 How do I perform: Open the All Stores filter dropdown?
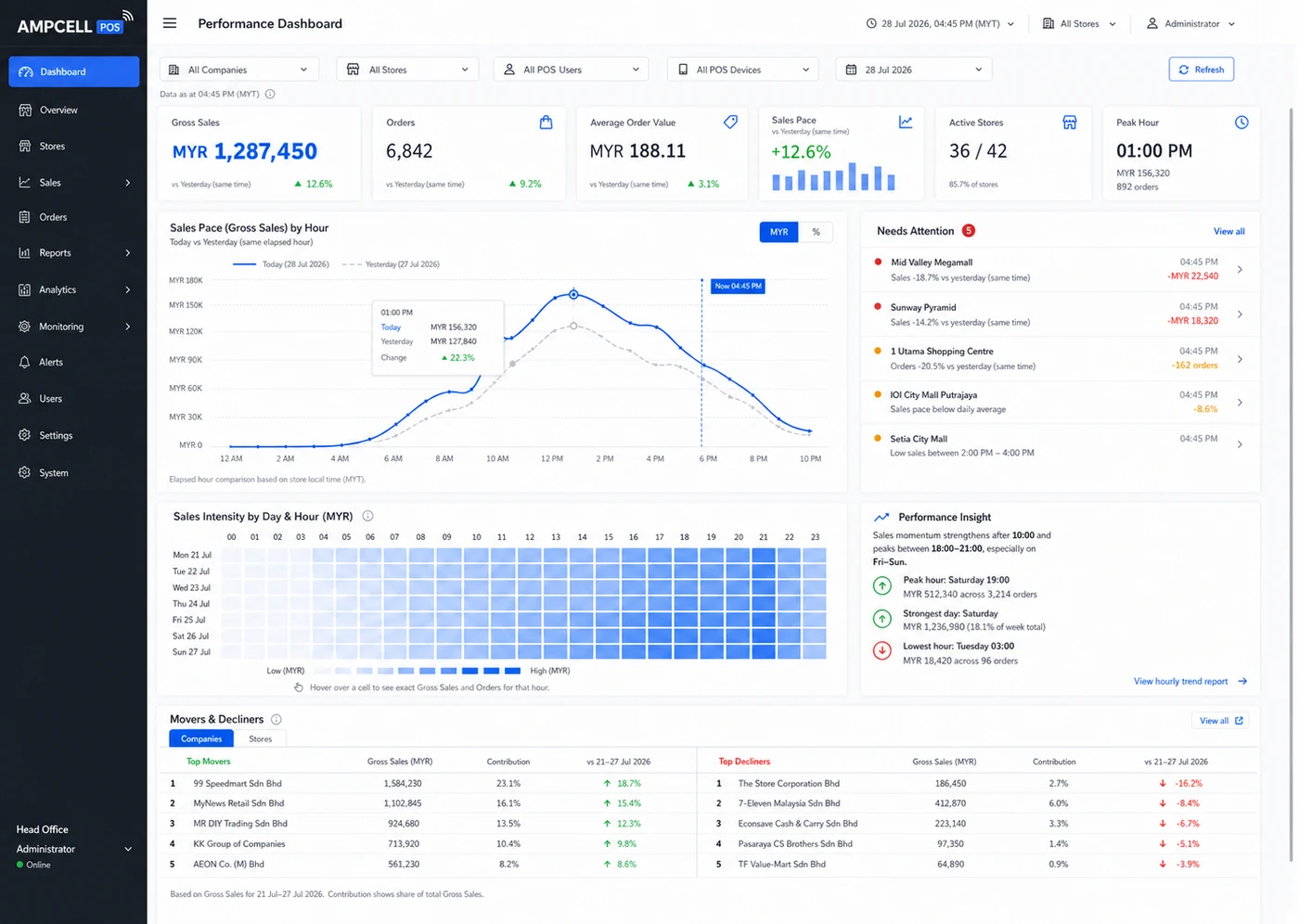[408, 70]
